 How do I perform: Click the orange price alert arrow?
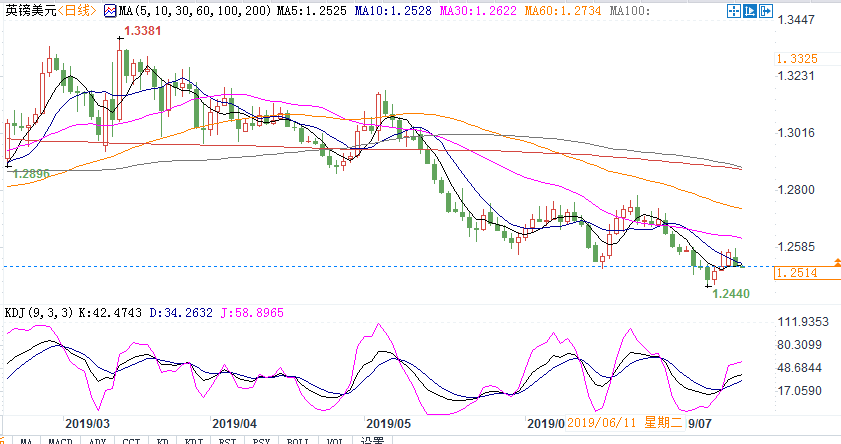[x=837, y=262]
